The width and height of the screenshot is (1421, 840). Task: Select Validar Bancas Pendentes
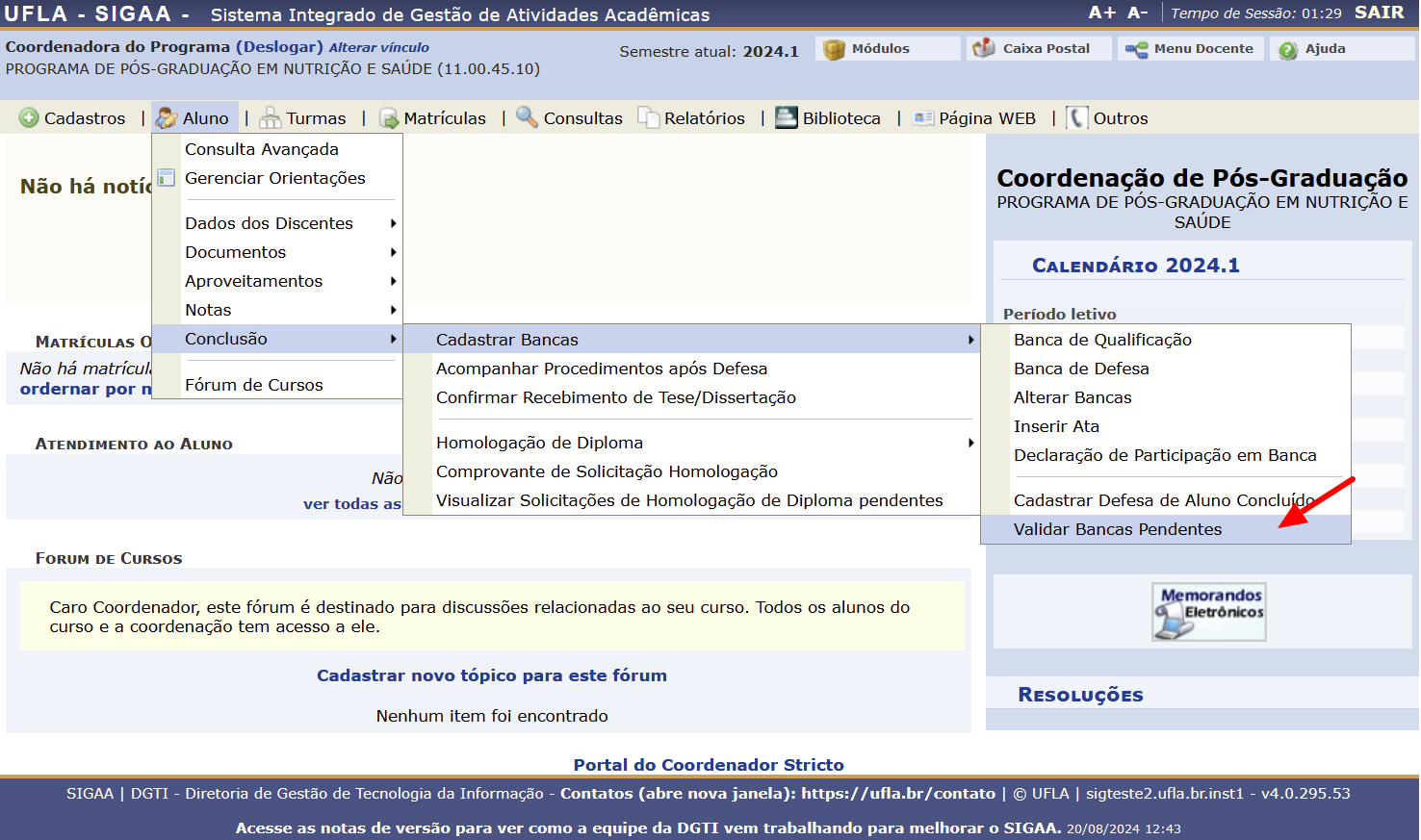click(x=1166, y=529)
